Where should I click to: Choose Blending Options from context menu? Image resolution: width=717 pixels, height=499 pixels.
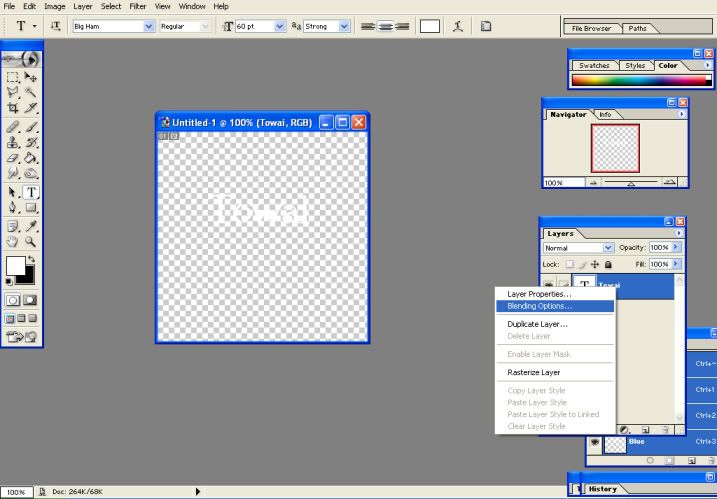pyautogui.click(x=555, y=306)
